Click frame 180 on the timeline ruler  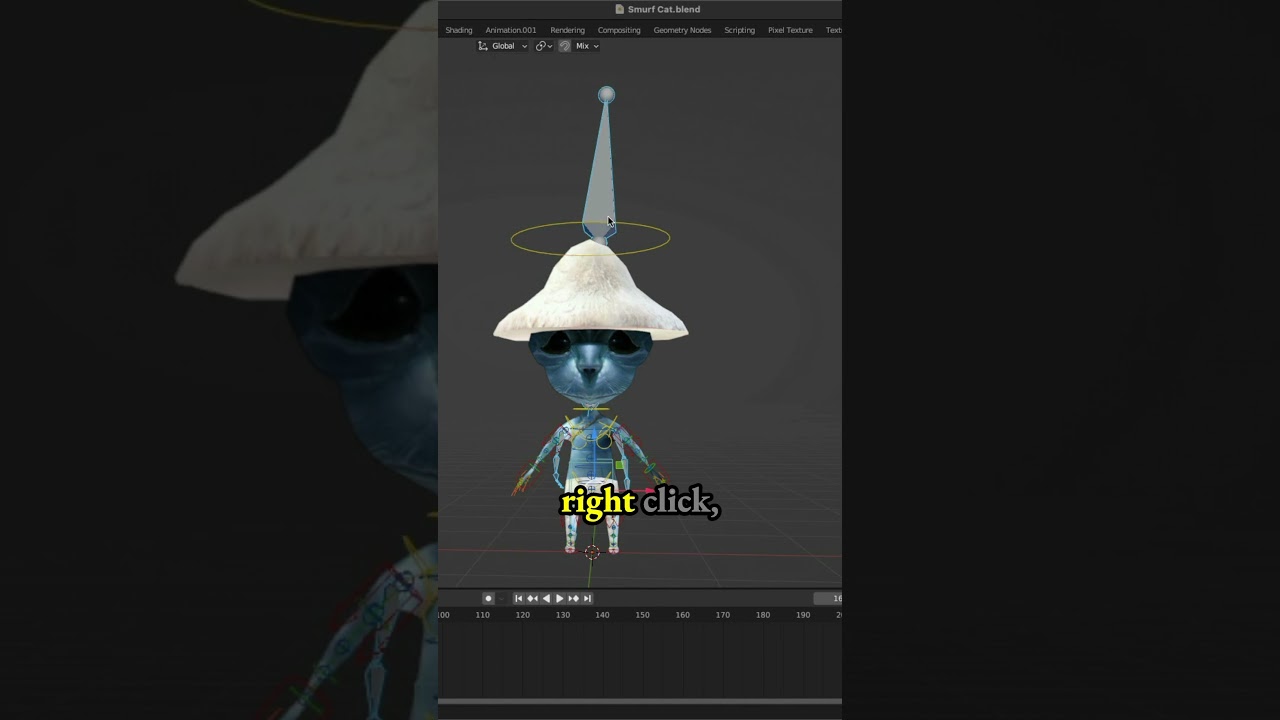[x=763, y=615]
